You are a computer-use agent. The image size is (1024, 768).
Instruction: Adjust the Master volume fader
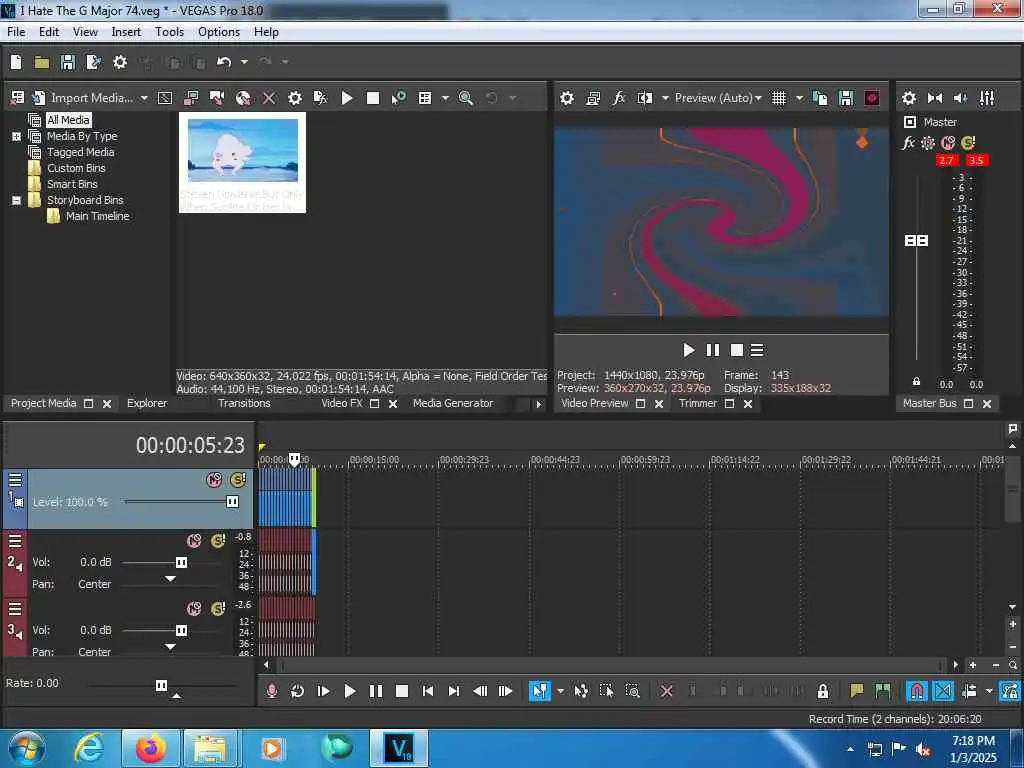tap(916, 241)
